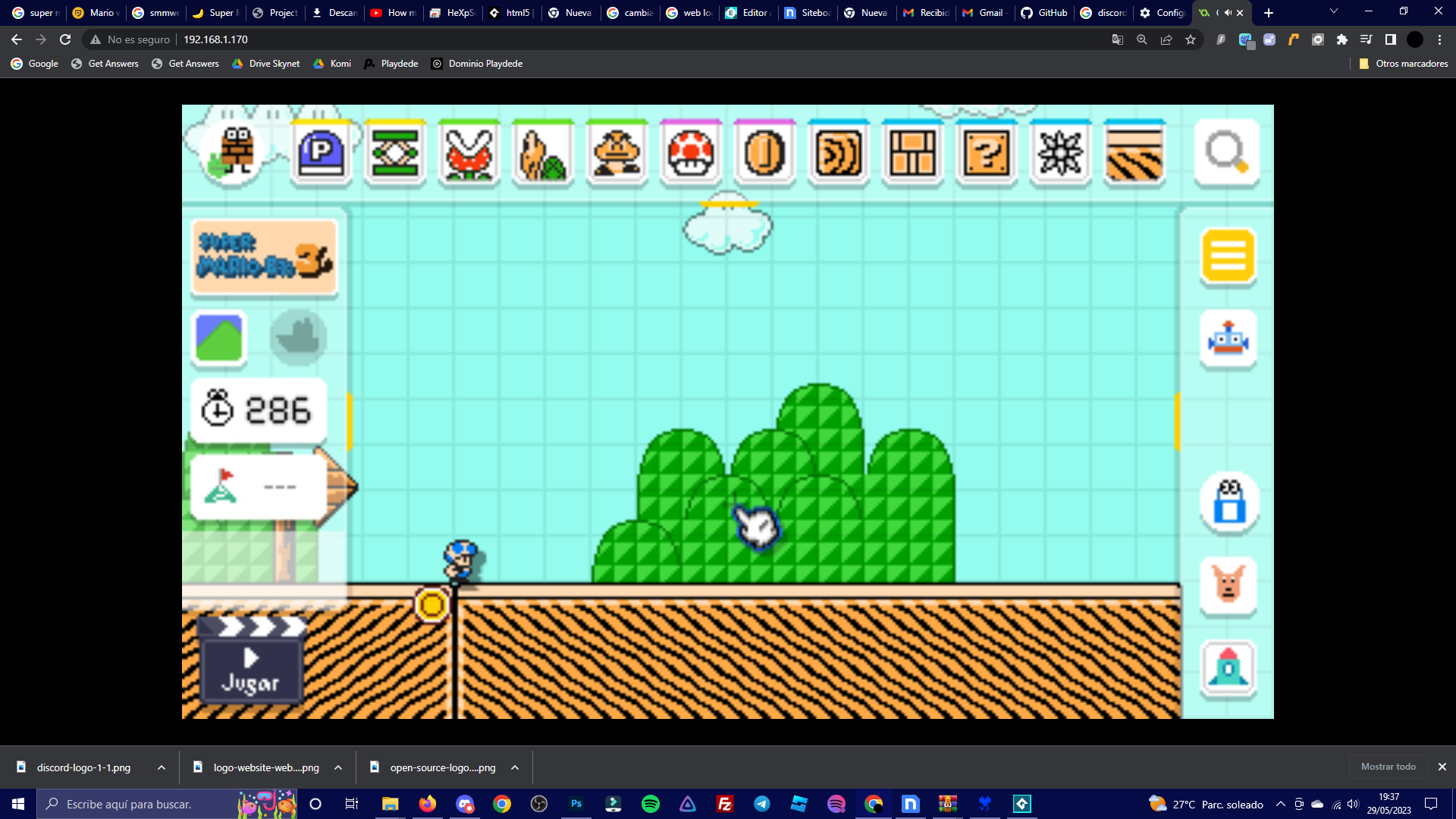Click the rocket reset icon
Image resolution: width=1456 pixels, height=819 pixels.
pos(1228,667)
